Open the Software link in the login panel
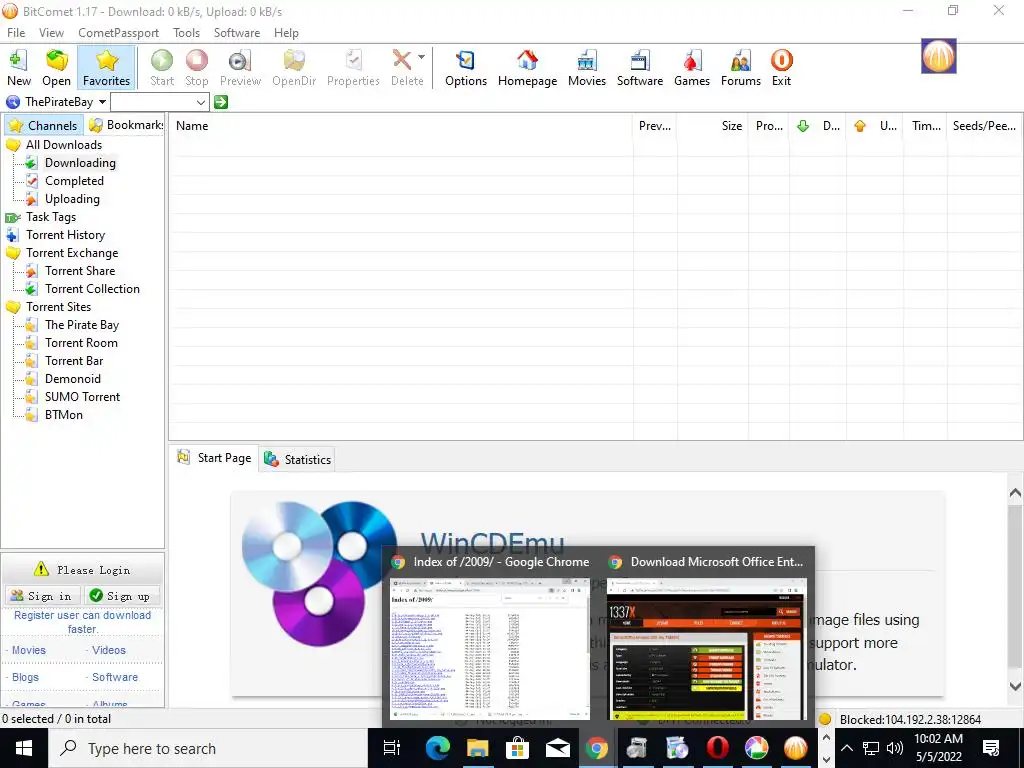1024x768 pixels. coord(115,677)
